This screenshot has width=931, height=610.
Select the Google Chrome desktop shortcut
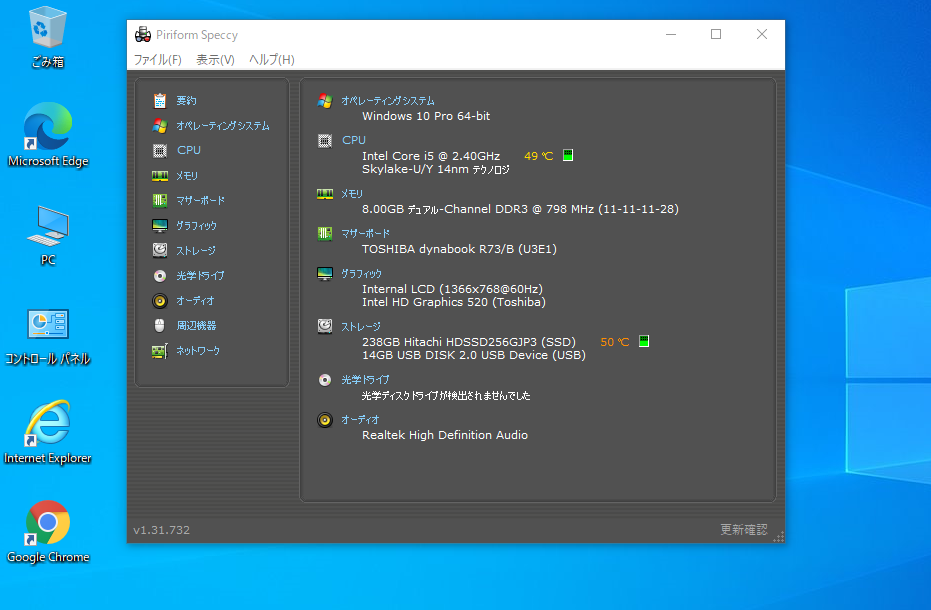click(x=48, y=532)
